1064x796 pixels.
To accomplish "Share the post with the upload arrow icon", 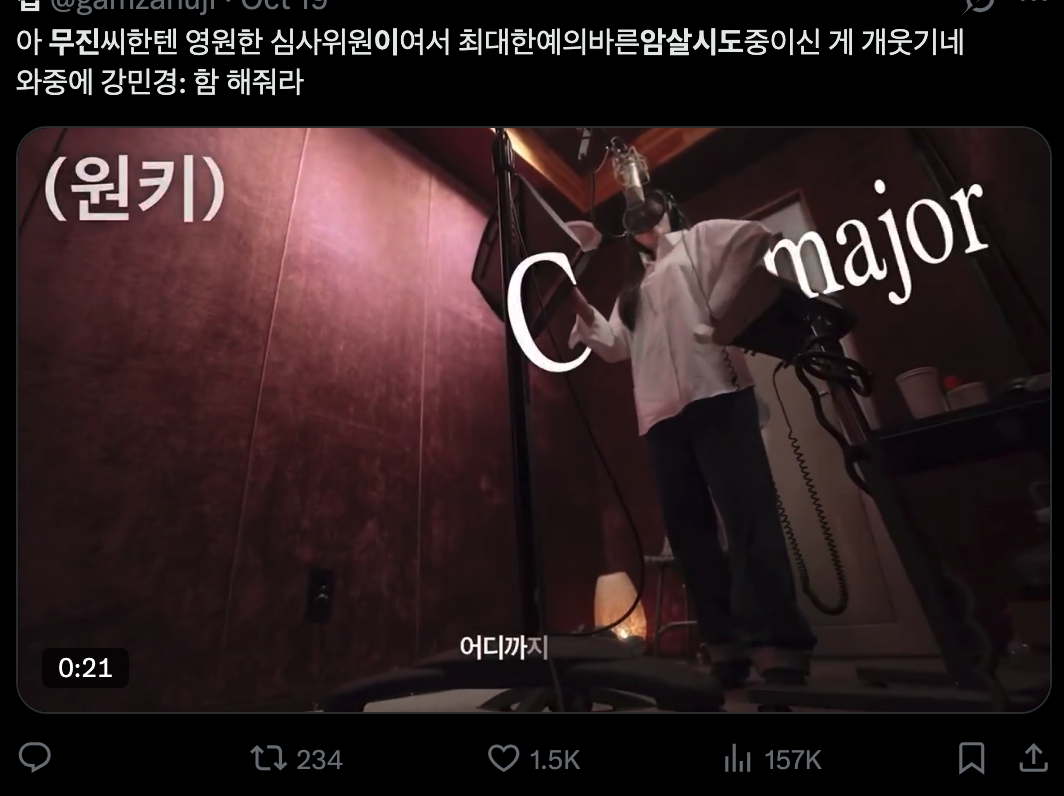I will point(1033,757).
